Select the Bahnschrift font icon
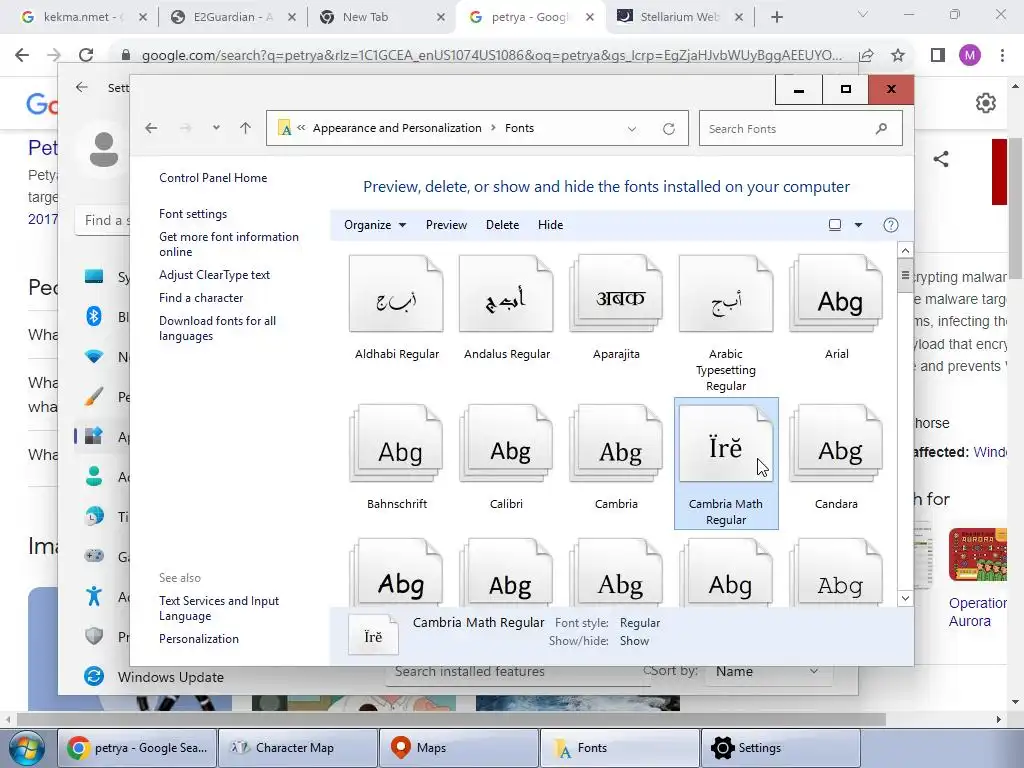Screen dimensions: 1024x768 click(396, 444)
